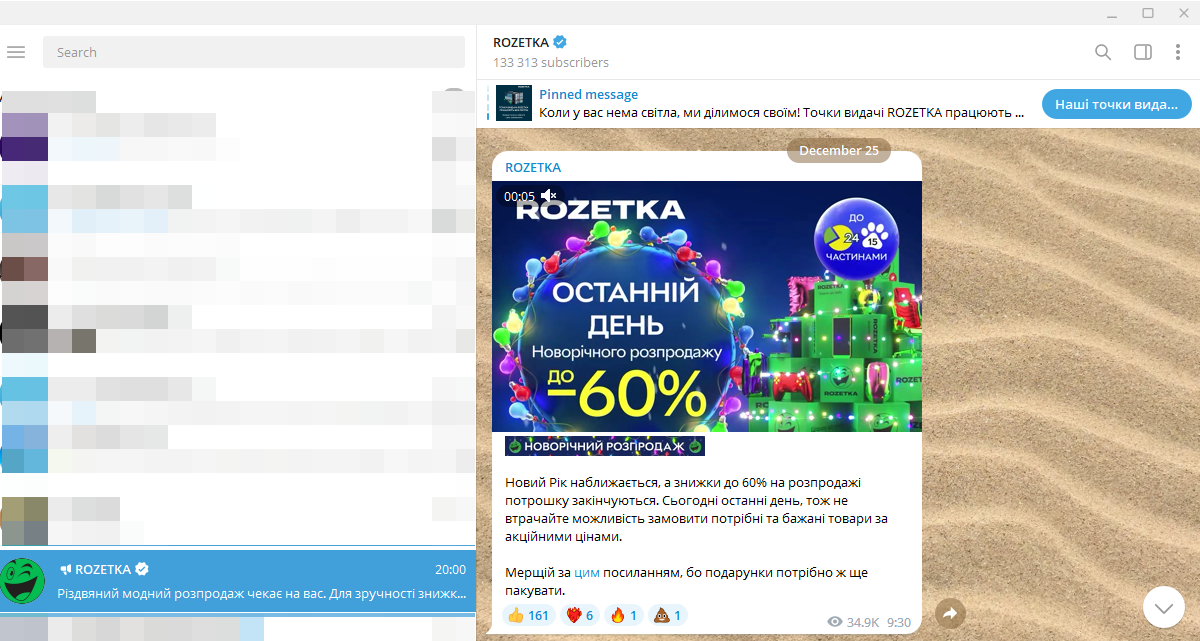Click the НОВОРІЧНИЙ РОЗПРОДАЖ banner text
The height and width of the screenshot is (641, 1200).
click(x=605, y=446)
